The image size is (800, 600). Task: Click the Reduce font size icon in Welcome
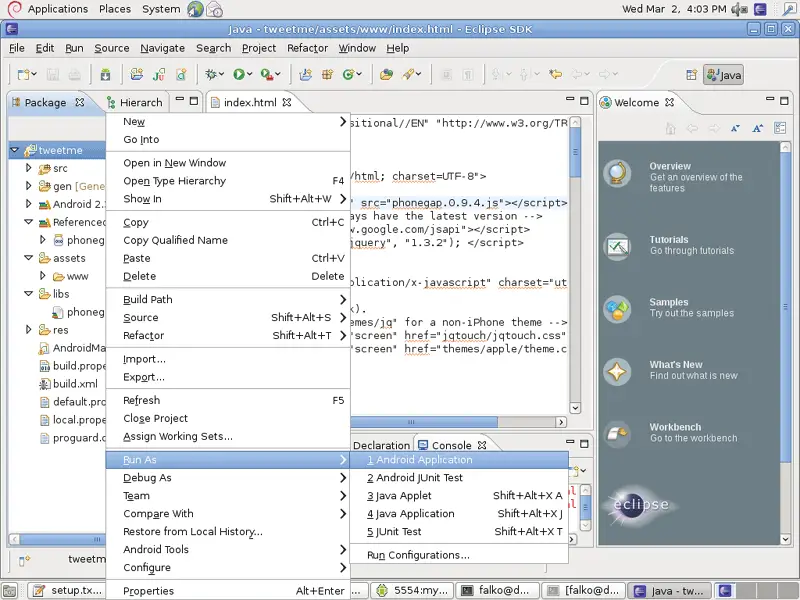click(735, 128)
